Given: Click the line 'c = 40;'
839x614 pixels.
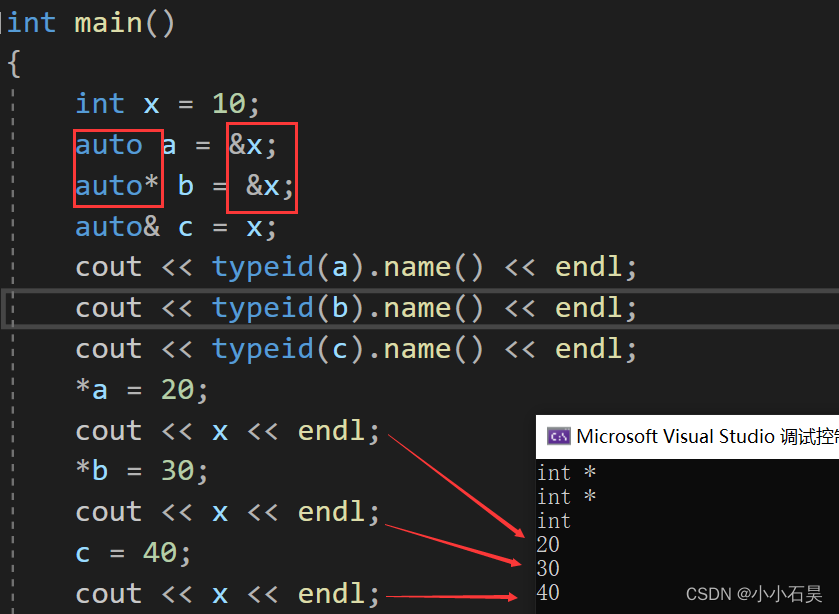Looking at the screenshot, I should click(133, 554).
